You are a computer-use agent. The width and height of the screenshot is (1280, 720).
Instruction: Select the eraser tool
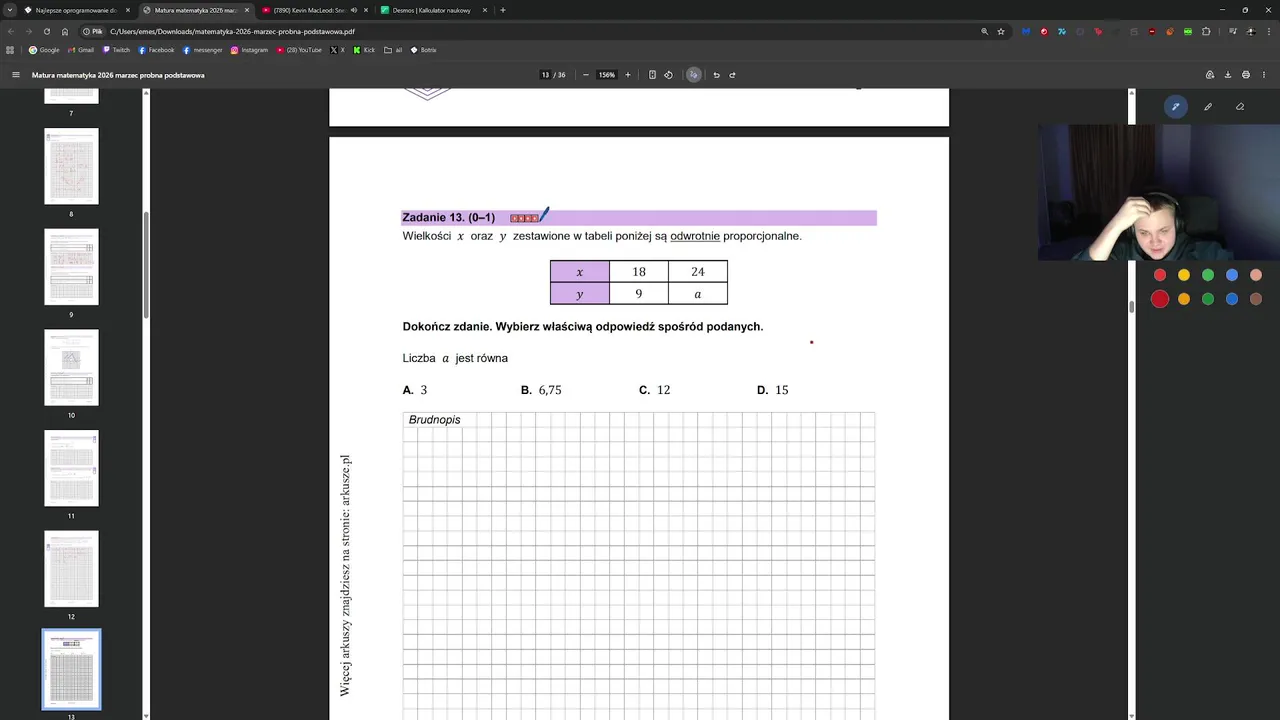pyautogui.click(x=1240, y=107)
